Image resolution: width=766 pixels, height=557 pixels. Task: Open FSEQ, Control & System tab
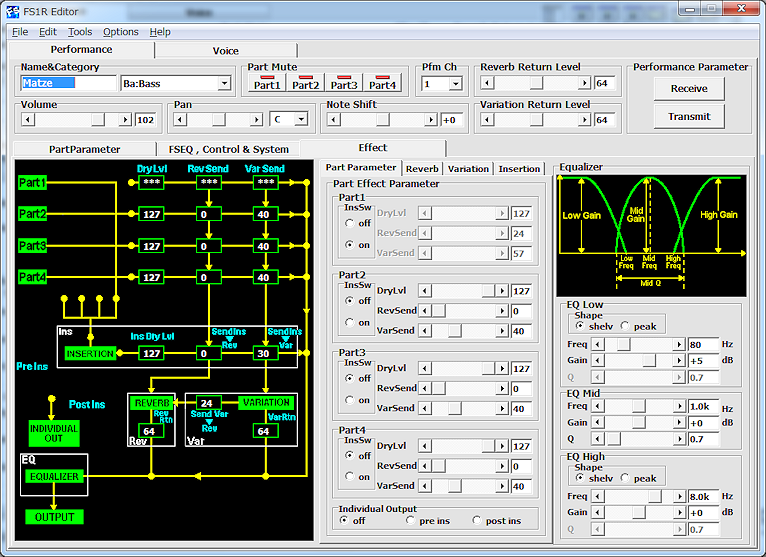point(229,150)
